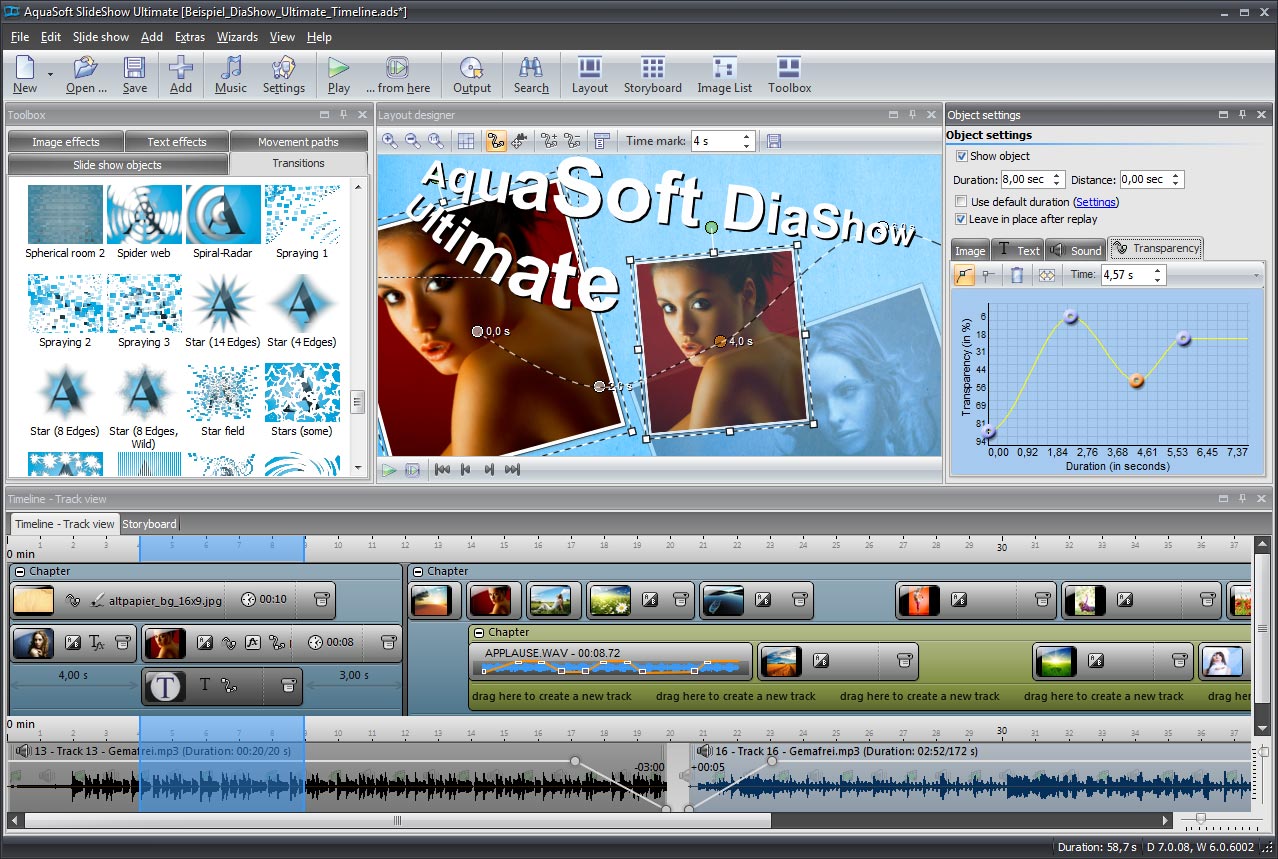
Task: Click the save icon beside Time mark
Action: tap(773, 141)
